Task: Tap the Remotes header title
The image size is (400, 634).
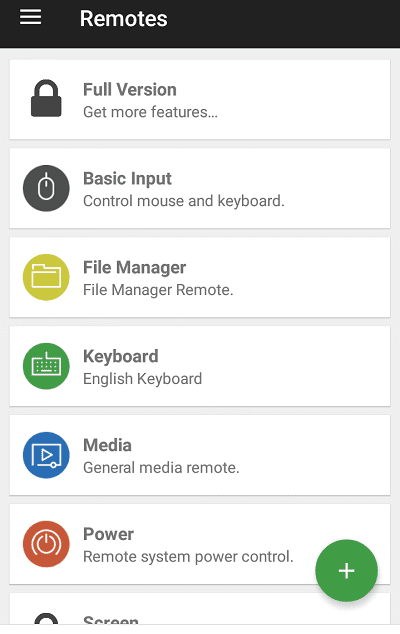Action: 123,19
